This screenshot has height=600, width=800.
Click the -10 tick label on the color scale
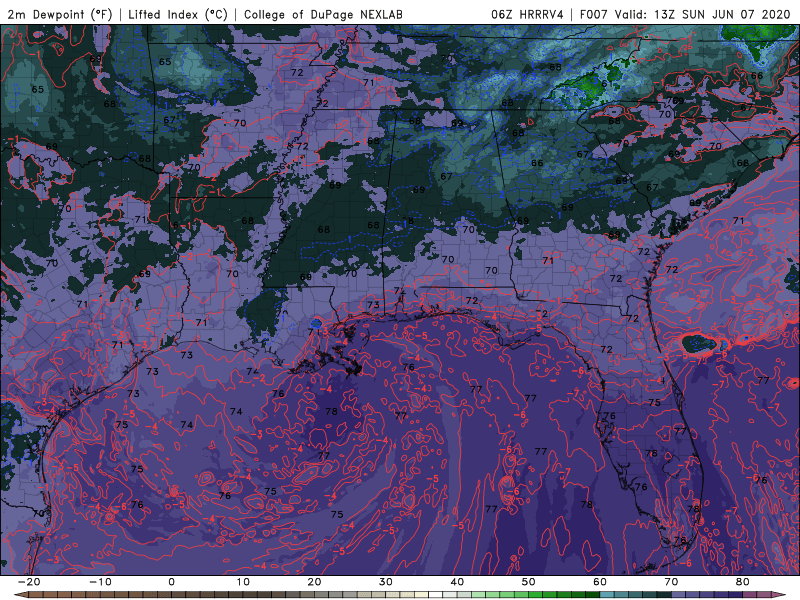[100, 582]
